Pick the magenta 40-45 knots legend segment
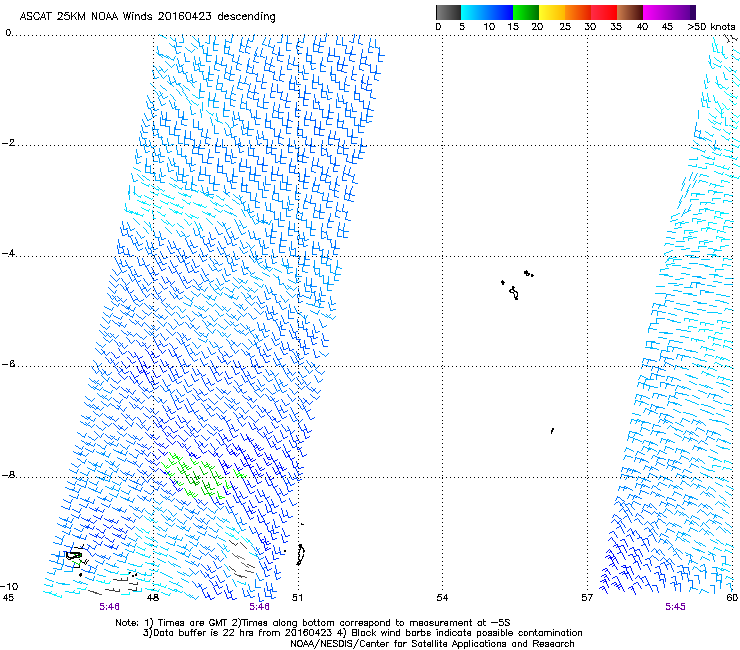740x650 pixels. coord(656,13)
